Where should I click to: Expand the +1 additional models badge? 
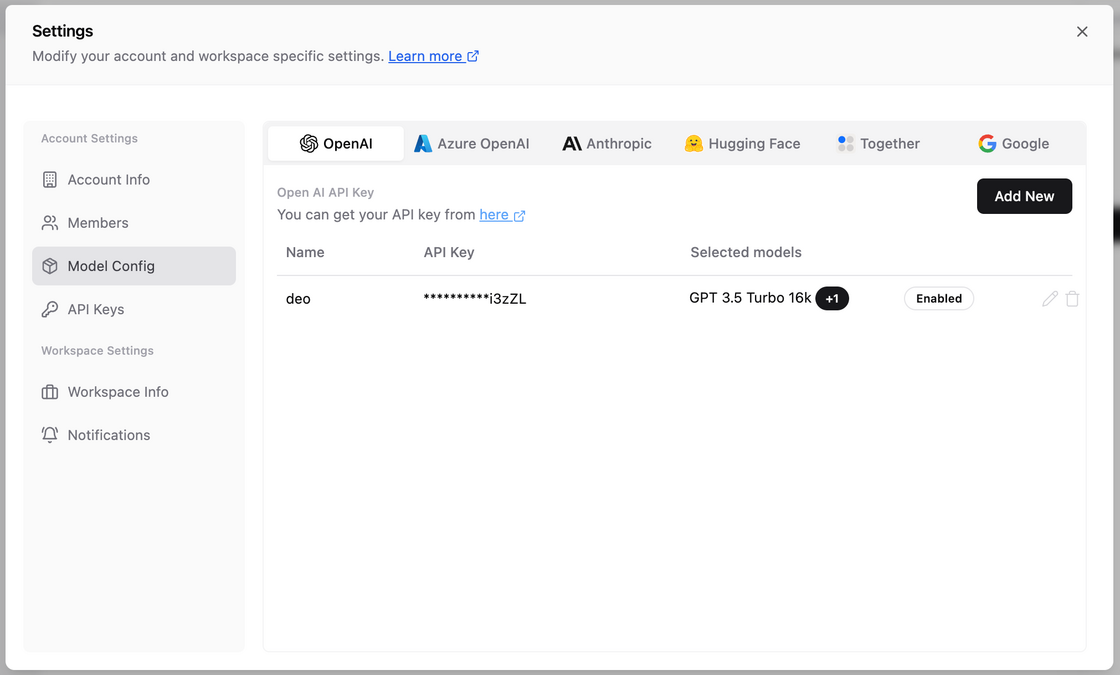[x=832, y=299]
